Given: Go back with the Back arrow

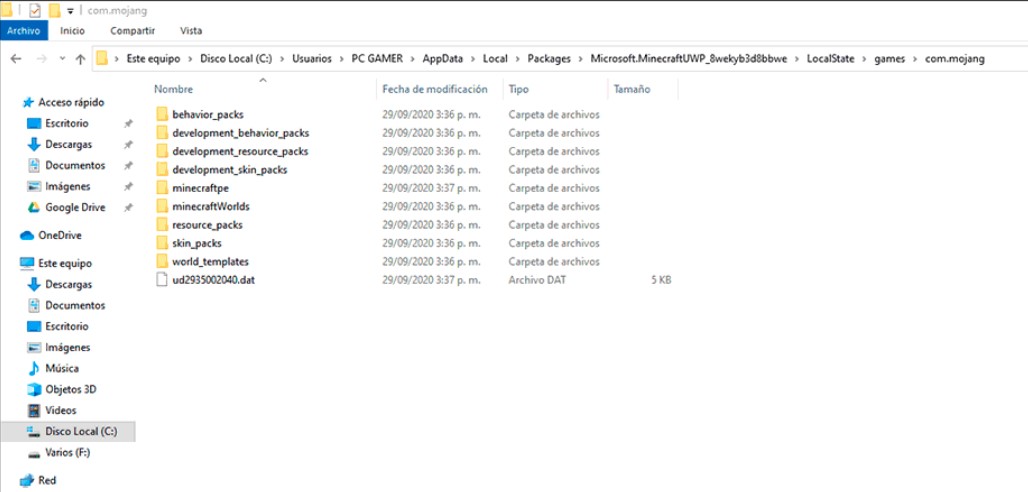Looking at the screenshot, I should pyautogui.click(x=16, y=58).
